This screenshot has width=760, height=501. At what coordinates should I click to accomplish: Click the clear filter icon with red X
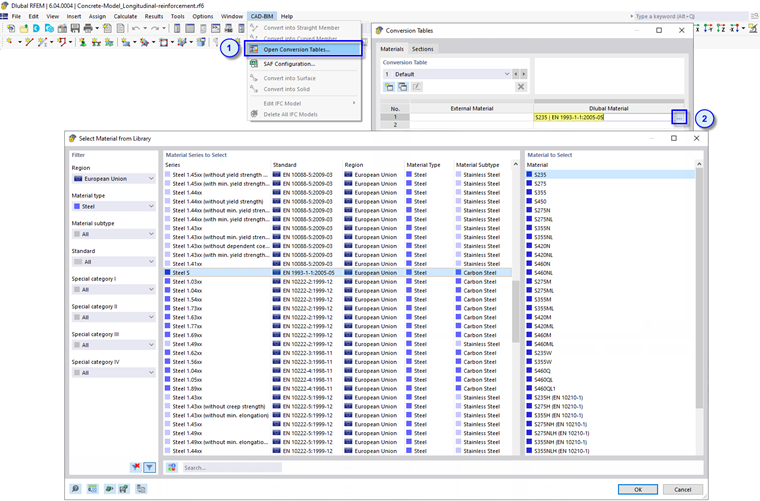coord(136,467)
